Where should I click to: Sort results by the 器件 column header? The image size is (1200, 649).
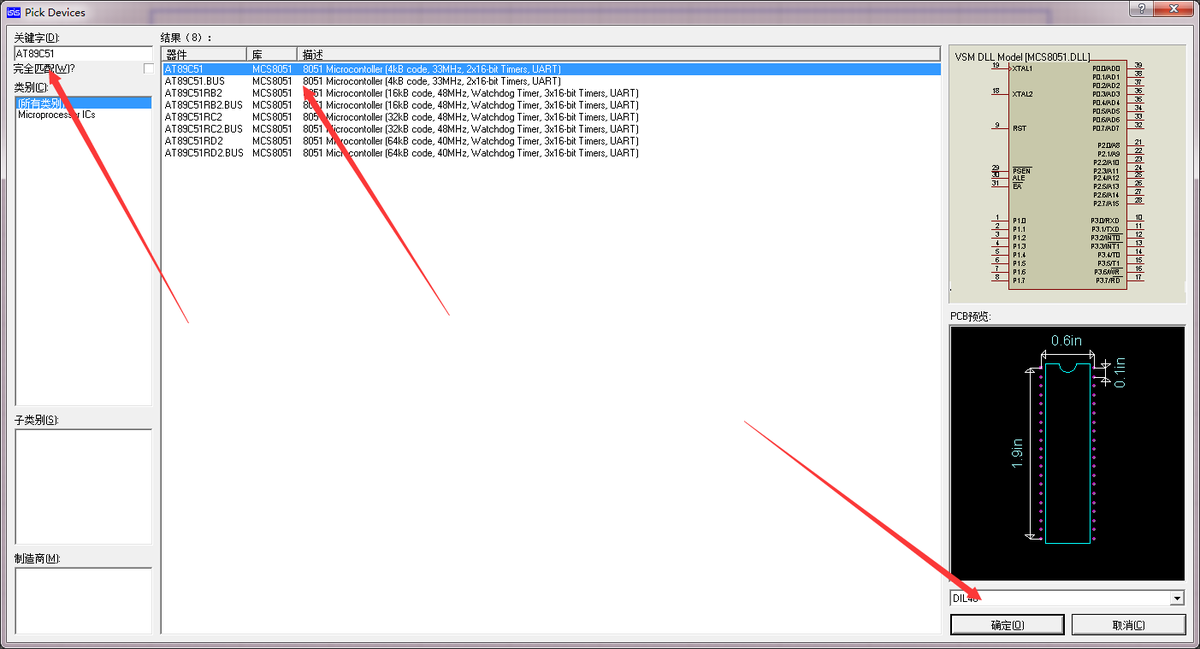[x=204, y=53]
